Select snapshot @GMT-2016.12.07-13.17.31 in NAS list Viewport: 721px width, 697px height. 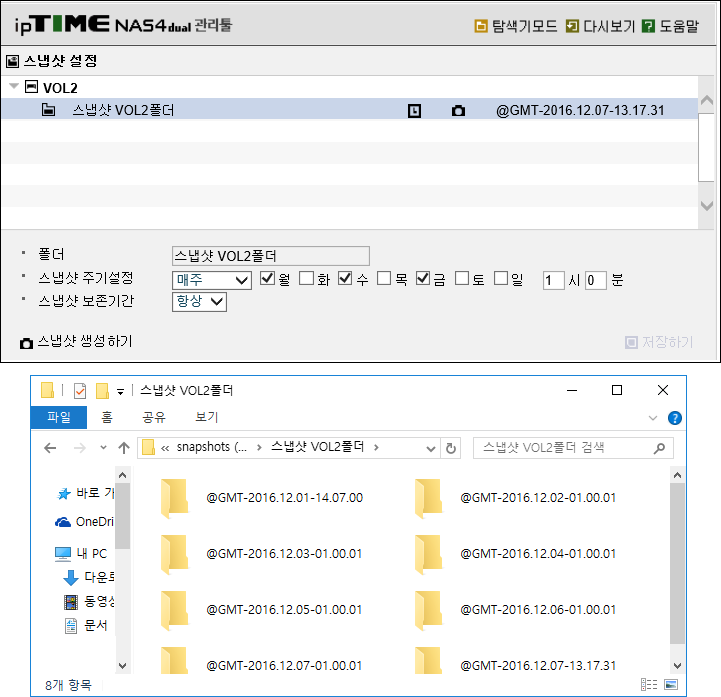point(580,110)
